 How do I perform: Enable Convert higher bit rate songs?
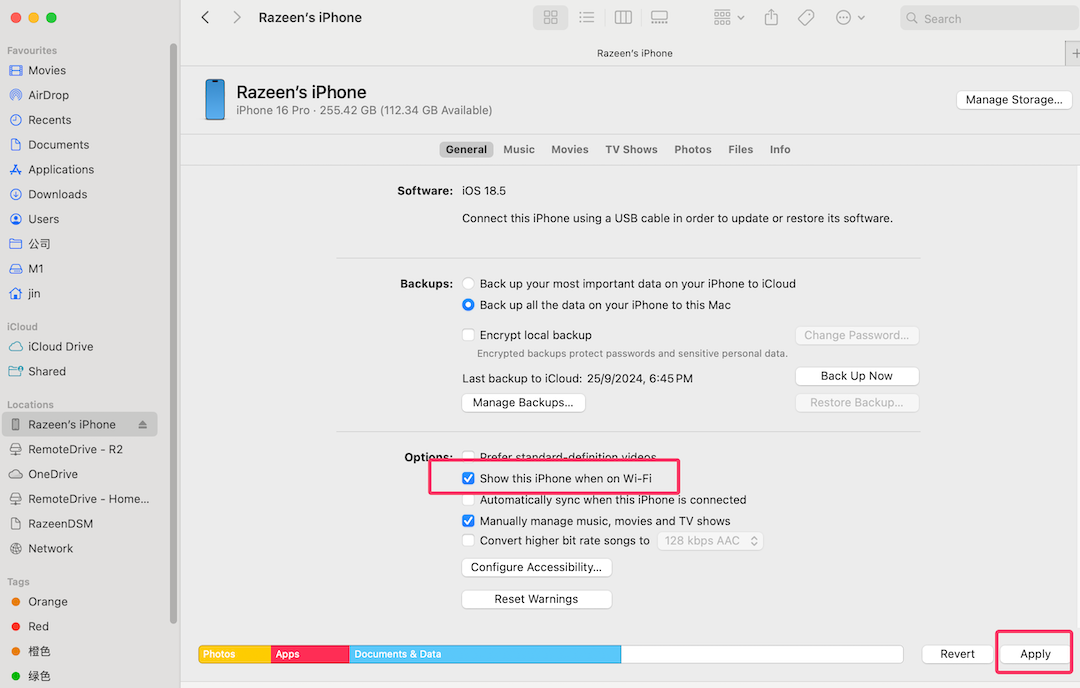(x=468, y=541)
